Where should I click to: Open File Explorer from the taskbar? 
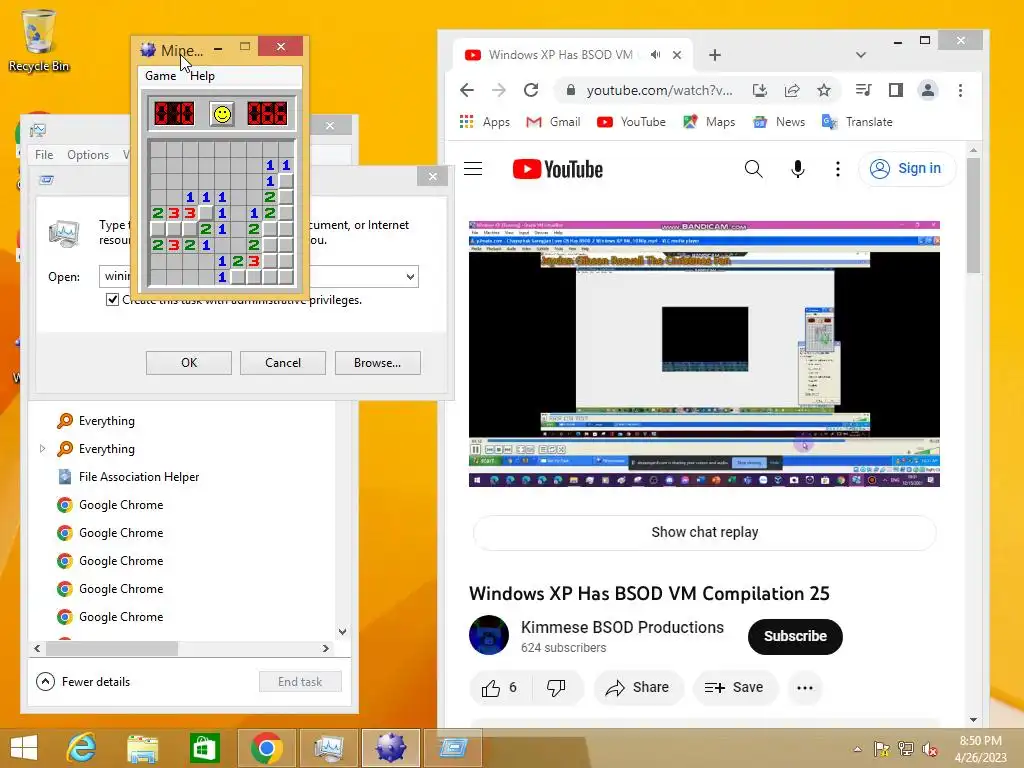tap(142, 748)
